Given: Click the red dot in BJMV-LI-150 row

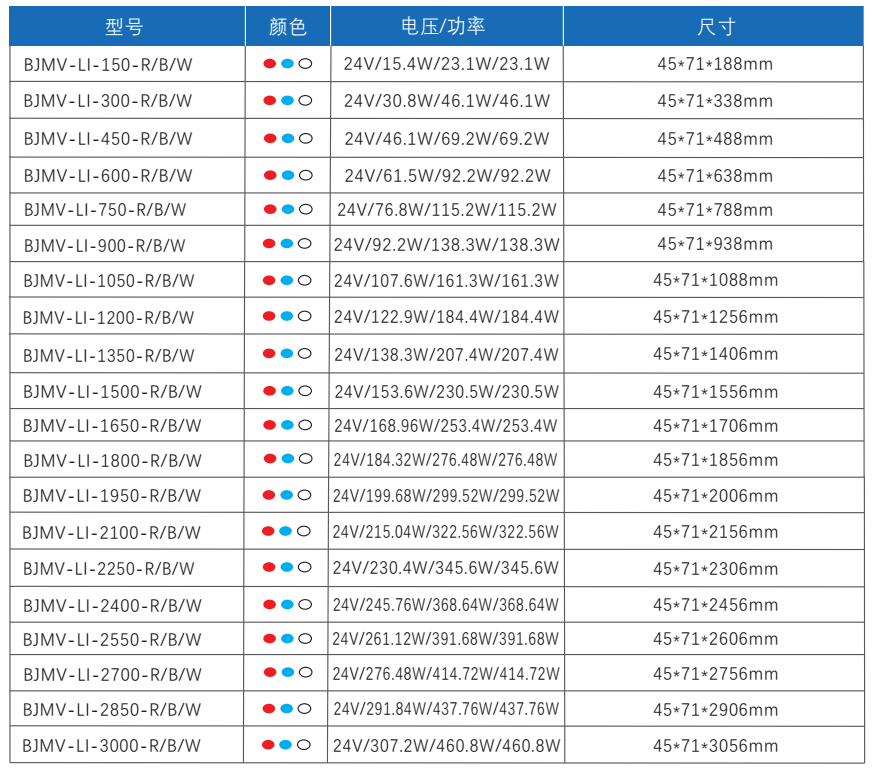Looking at the screenshot, I should (270, 64).
